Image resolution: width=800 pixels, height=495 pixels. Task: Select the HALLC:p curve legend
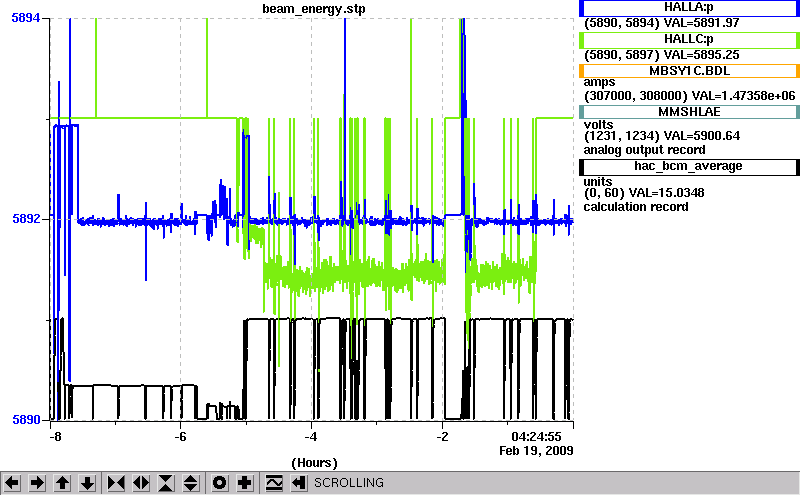point(689,39)
